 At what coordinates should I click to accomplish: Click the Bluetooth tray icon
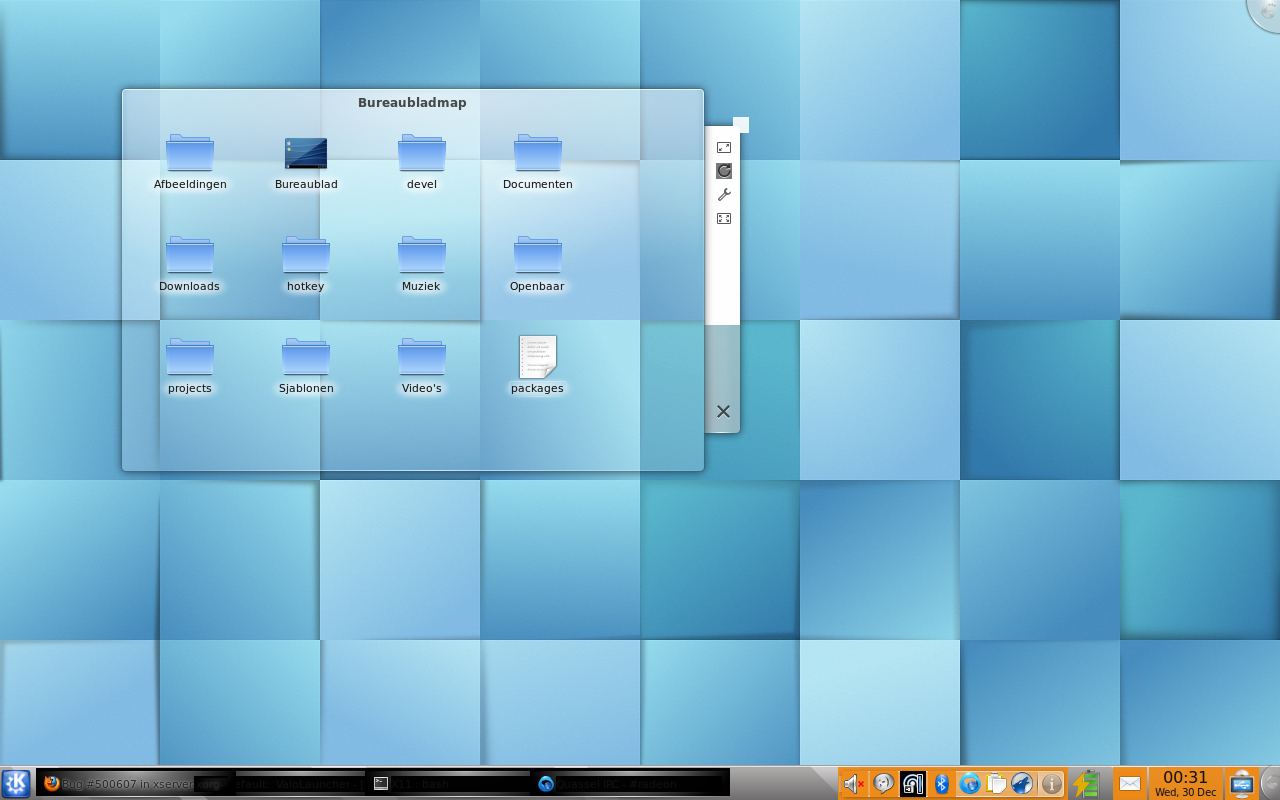coord(941,784)
